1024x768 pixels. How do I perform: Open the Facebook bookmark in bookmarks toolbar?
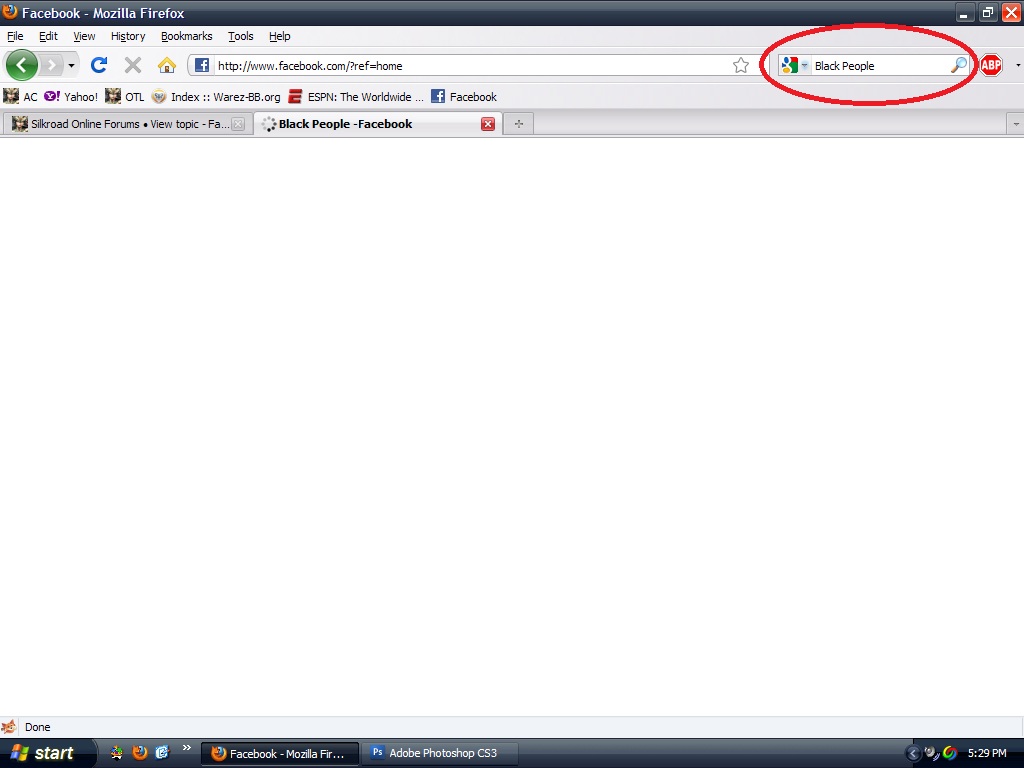[464, 97]
